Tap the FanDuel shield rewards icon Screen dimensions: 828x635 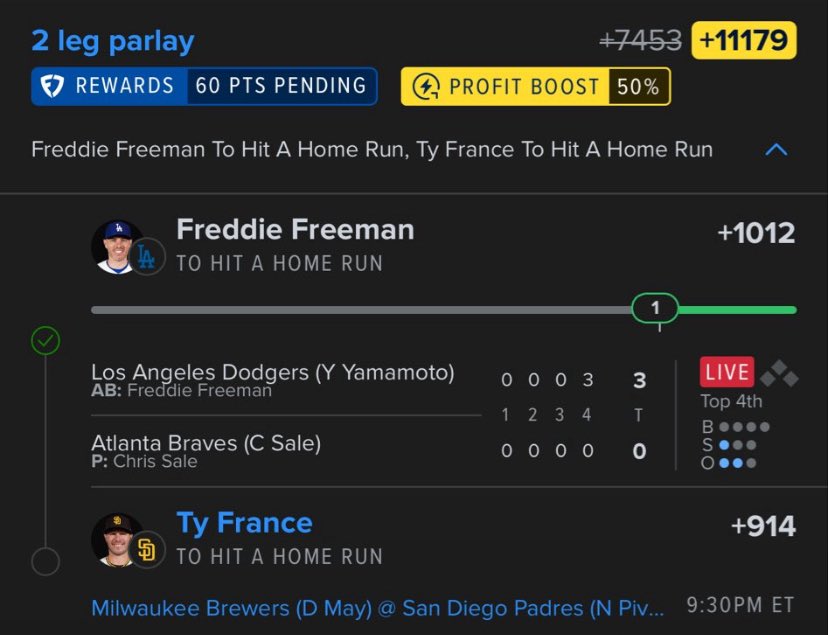coord(53,86)
